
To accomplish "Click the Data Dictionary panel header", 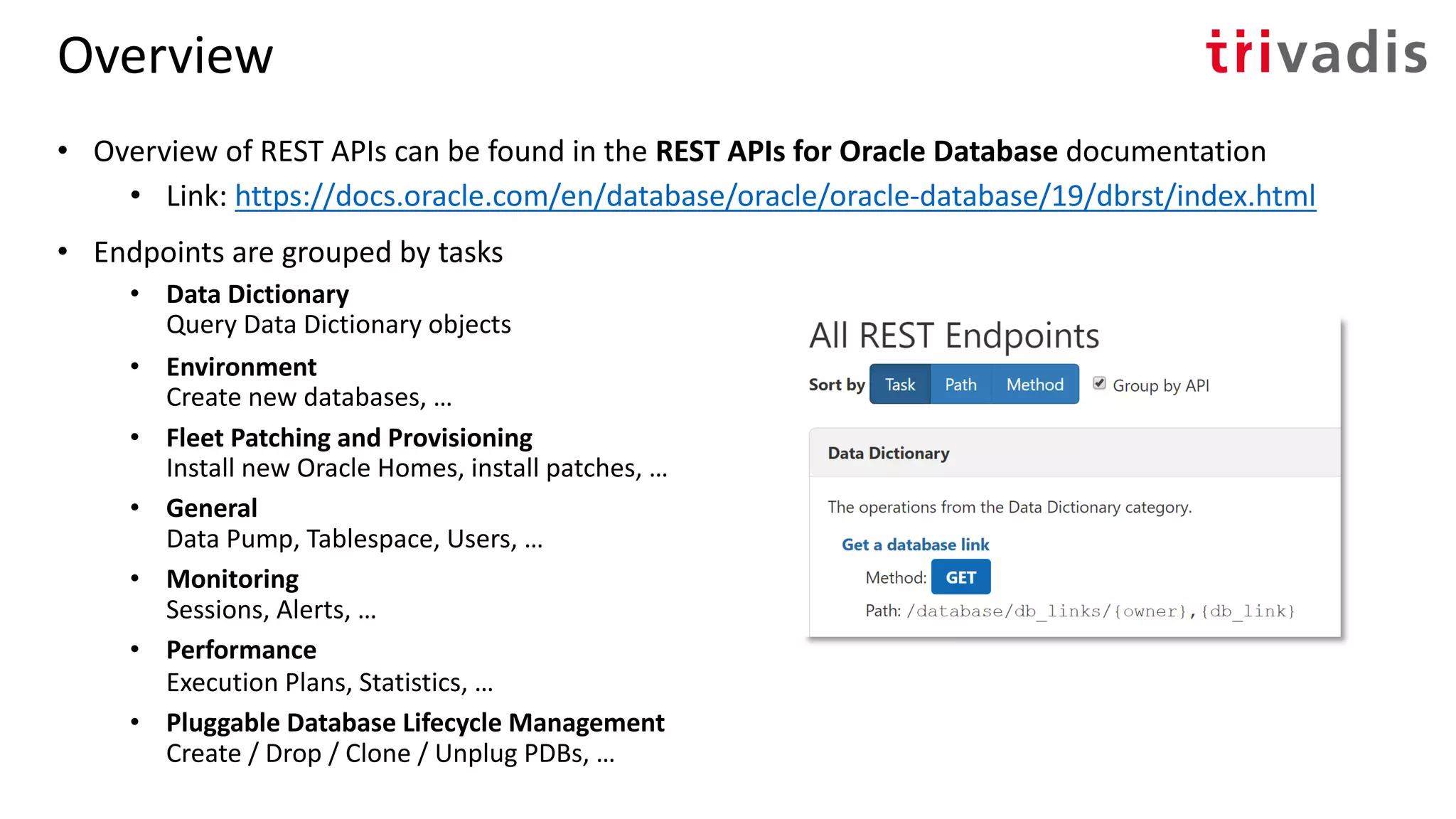I will [x=1074, y=453].
